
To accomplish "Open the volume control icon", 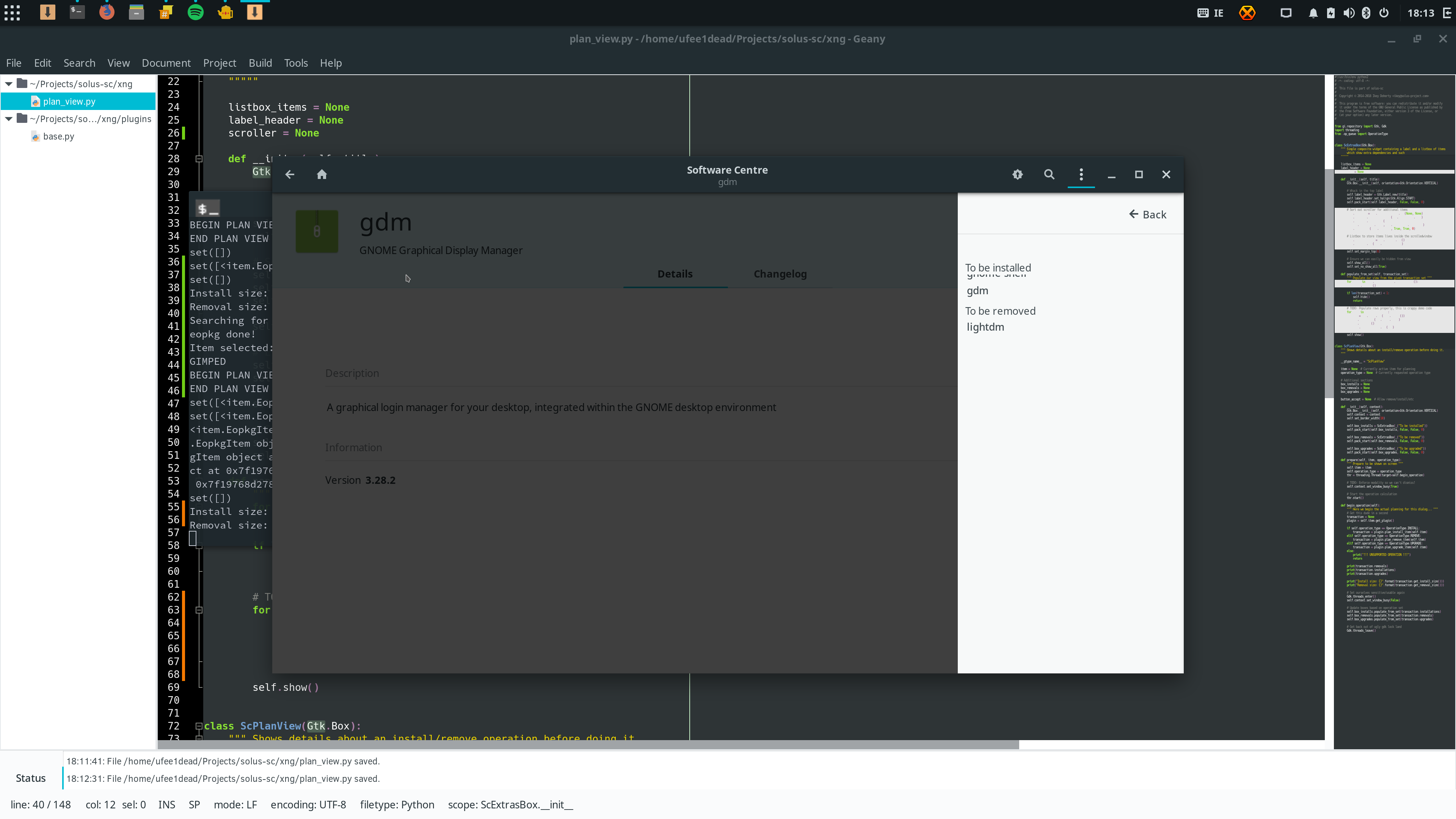I will [1349, 13].
